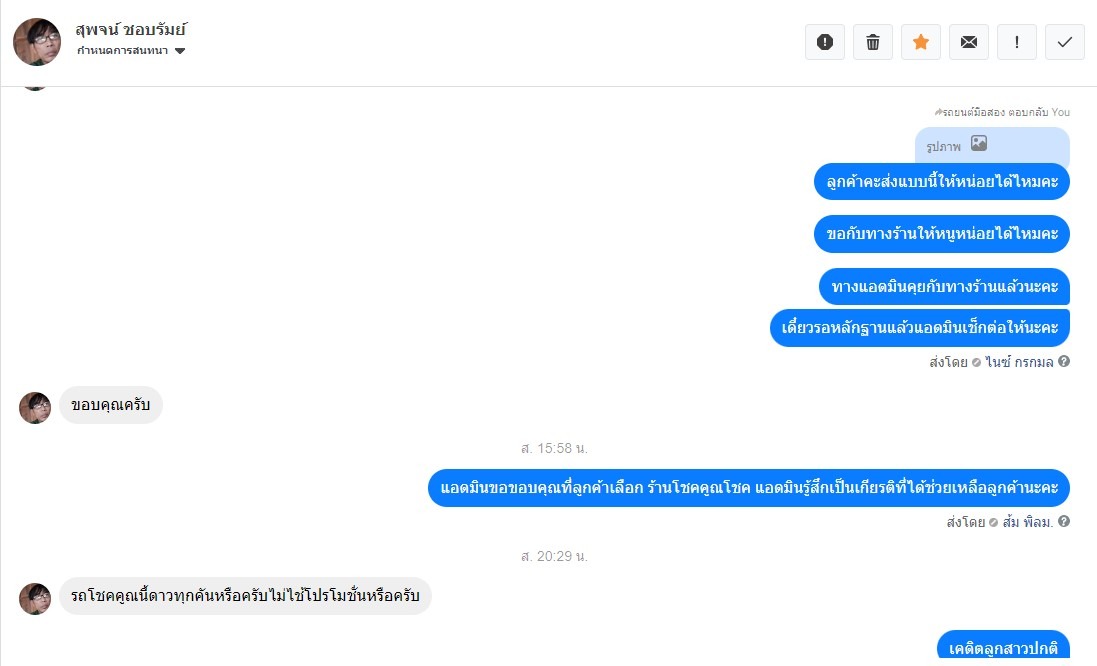Viewport: 1097px width, 666px height.
Task: Mark conversation unread with envelope icon
Action: 969,42
